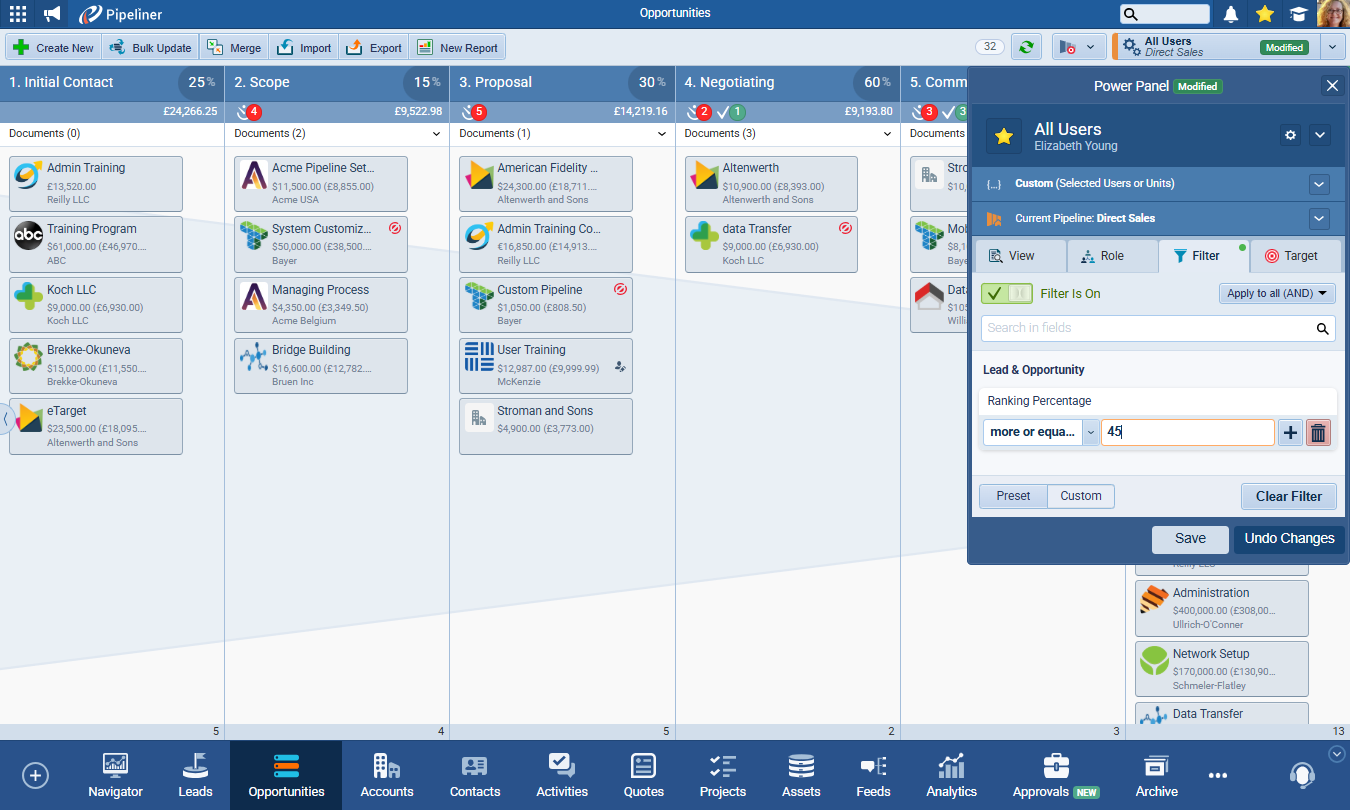Viewport: 1350px width, 810px height.
Task: Open the profile dropdown arrow in toolbar
Action: point(1331,47)
